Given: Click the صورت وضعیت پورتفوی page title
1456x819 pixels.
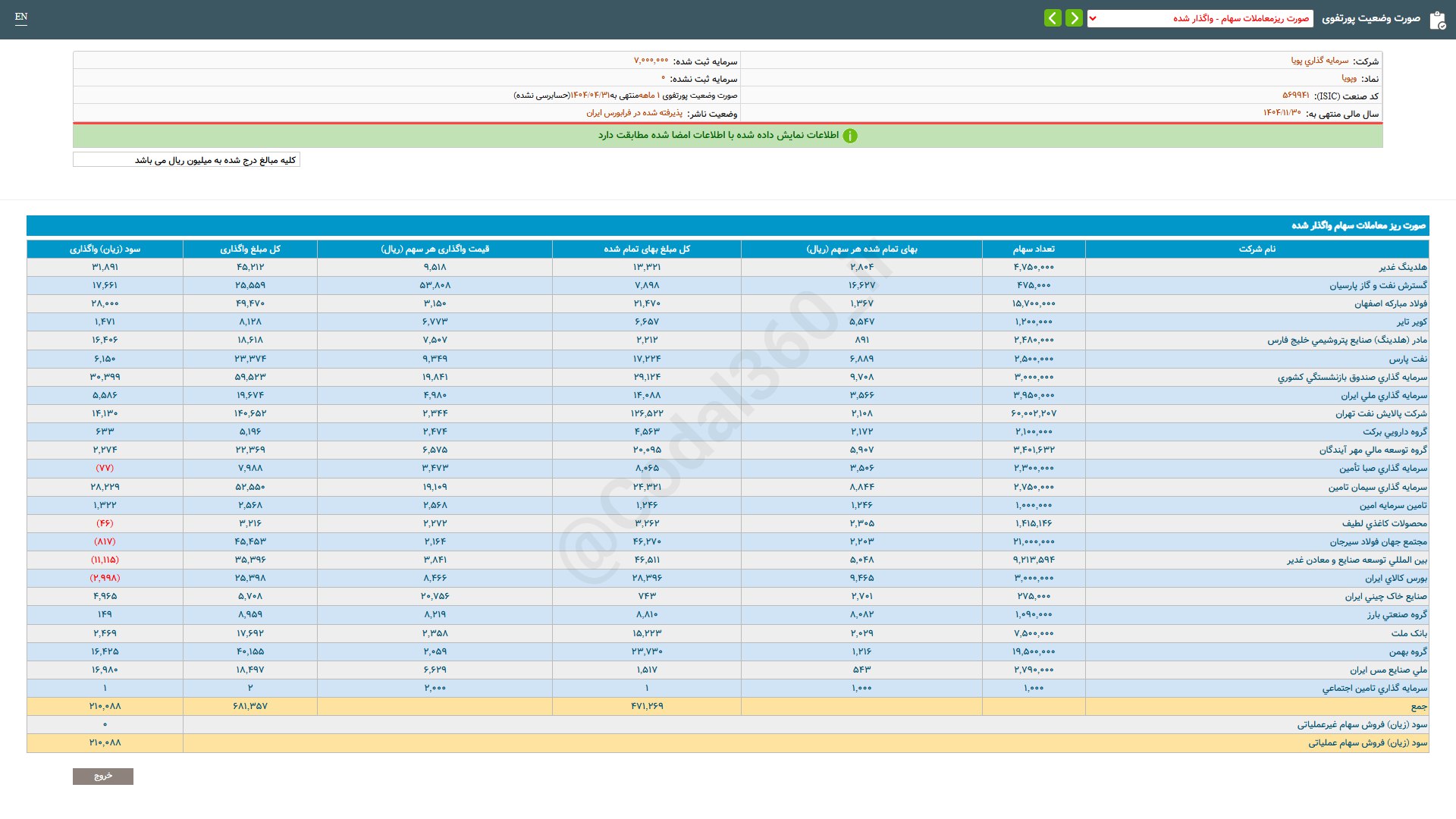Looking at the screenshot, I should click(x=1371, y=18).
